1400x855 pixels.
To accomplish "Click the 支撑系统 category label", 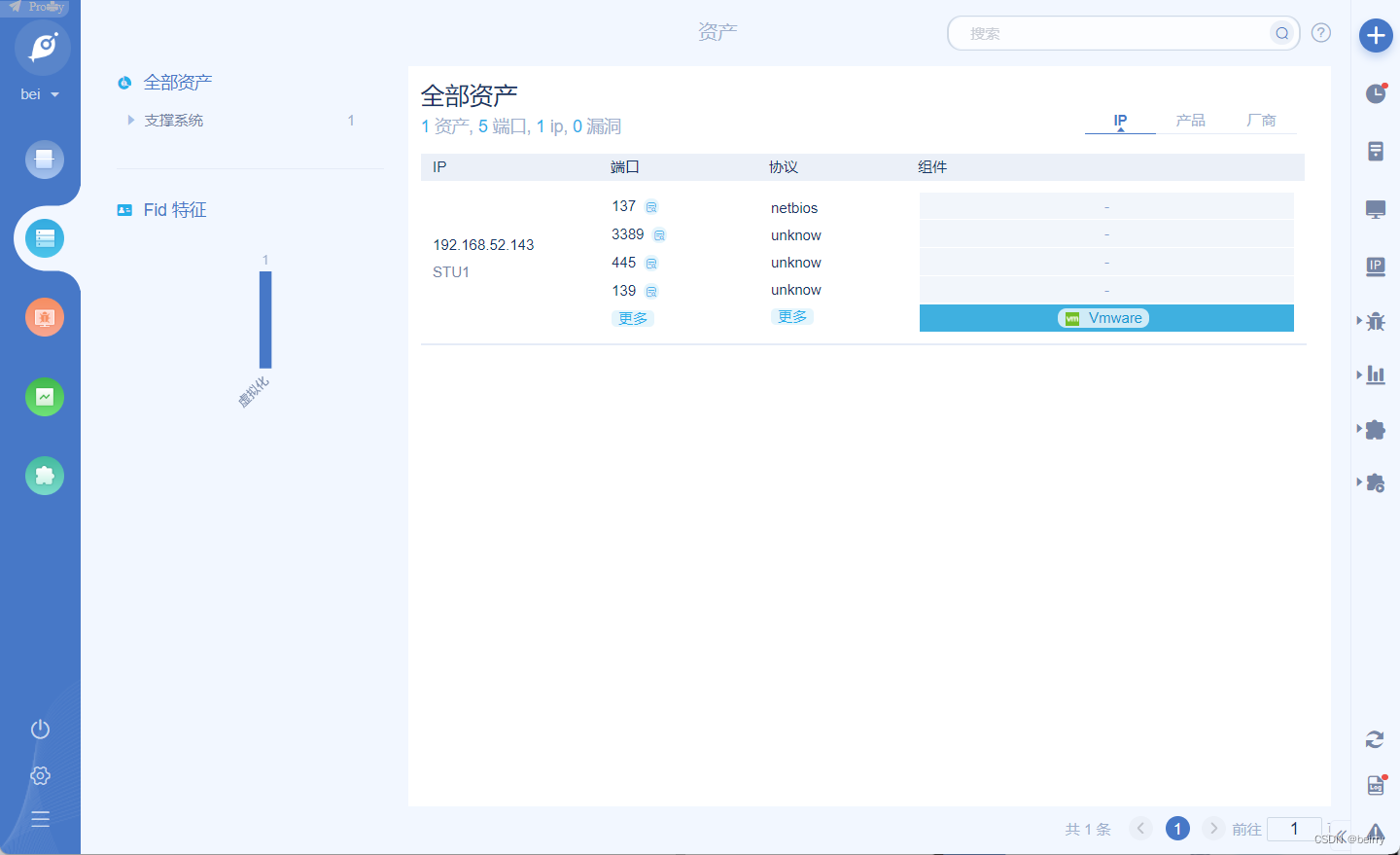I will point(174,121).
